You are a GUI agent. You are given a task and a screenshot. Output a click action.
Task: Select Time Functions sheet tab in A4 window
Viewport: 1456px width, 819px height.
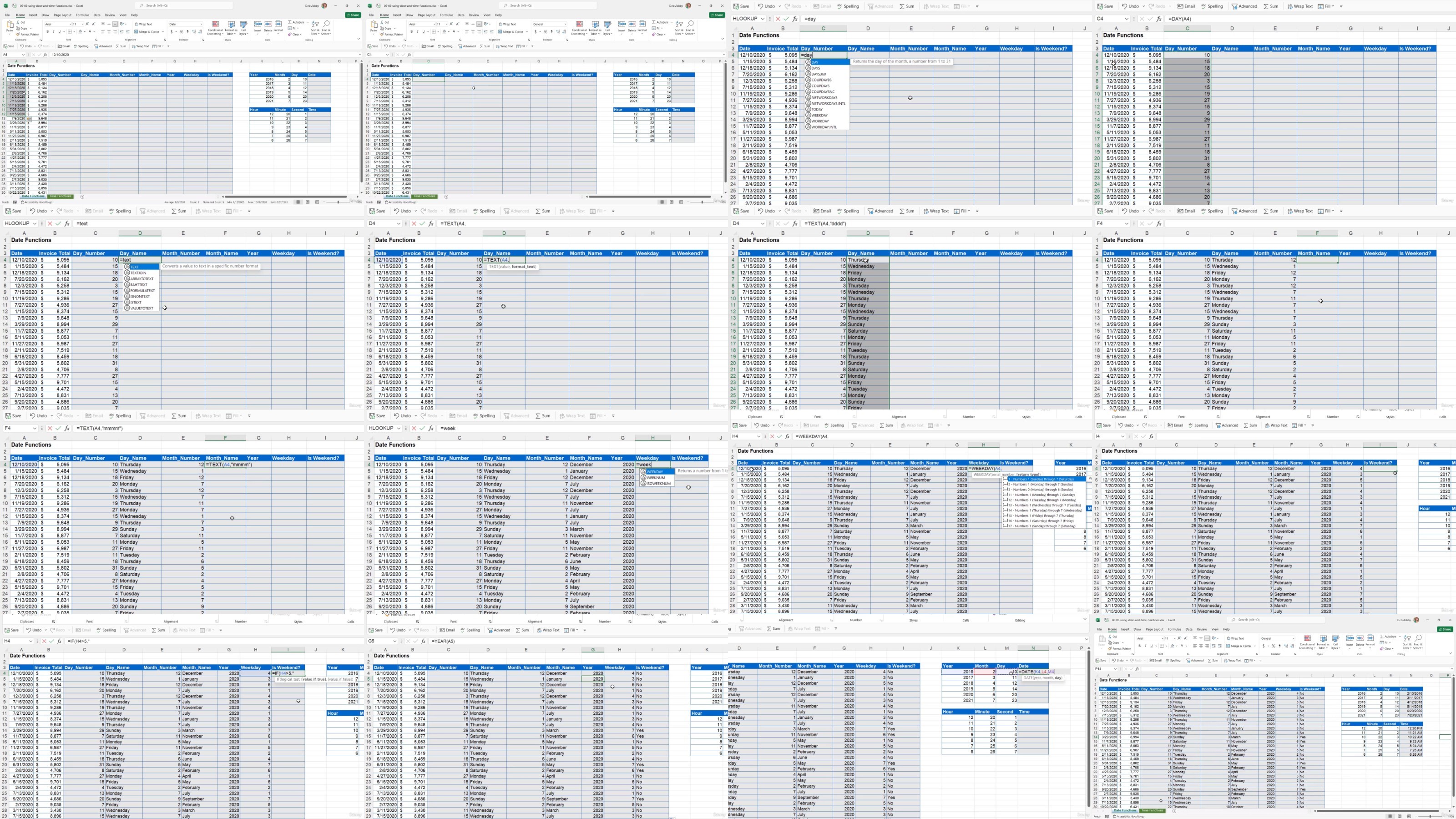[x=61, y=197]
